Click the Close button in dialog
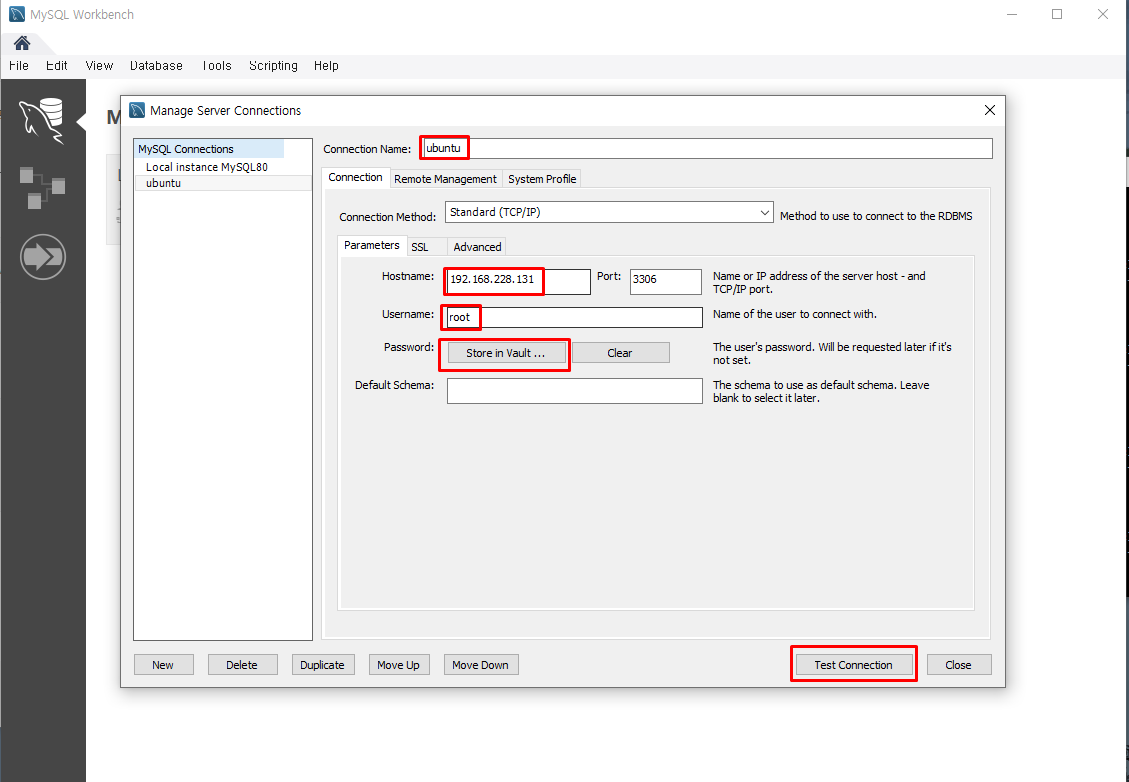Image resolution: width=1129 pixels, height=782 pixels. tap(958, 665)
